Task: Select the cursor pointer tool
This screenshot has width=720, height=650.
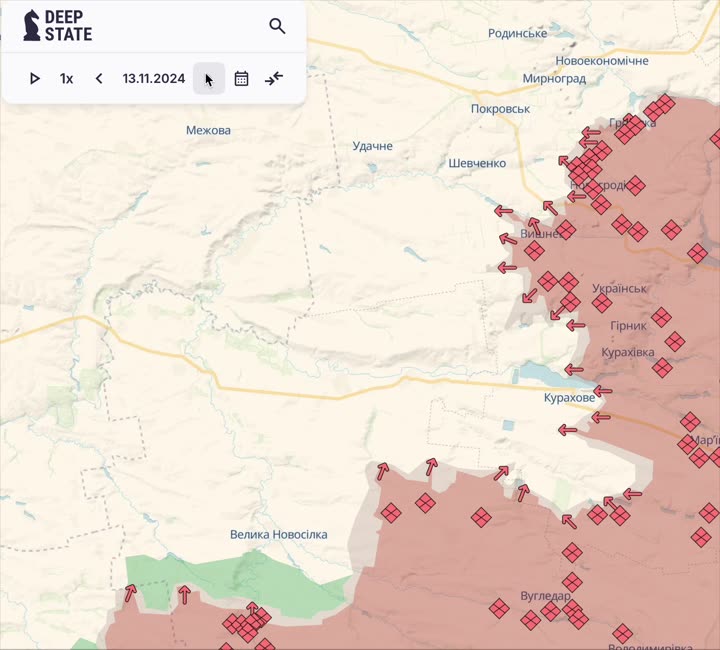Action: [209, 79]
